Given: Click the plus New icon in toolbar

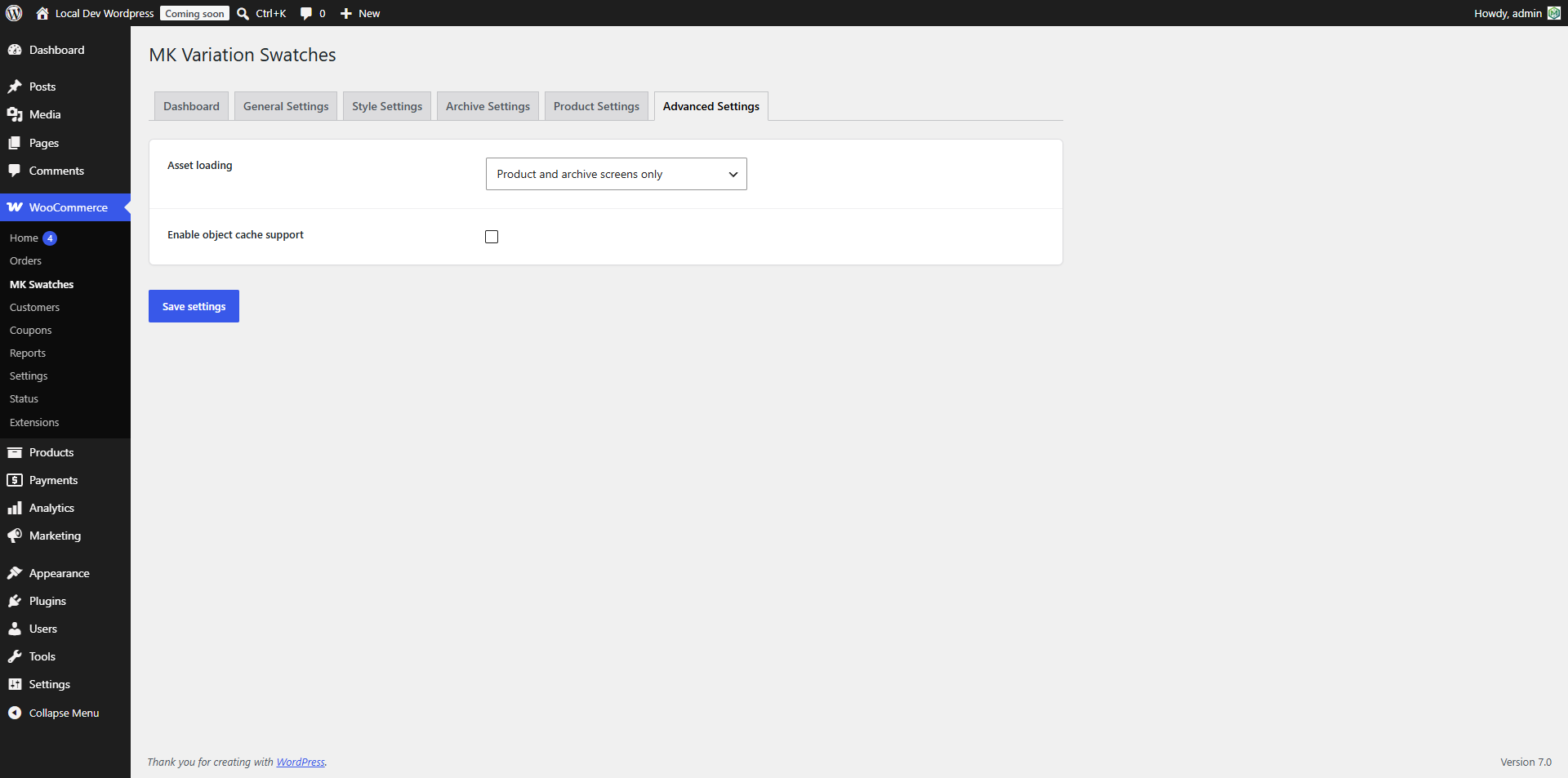Looking at the screenshot, I should (346, 13).
